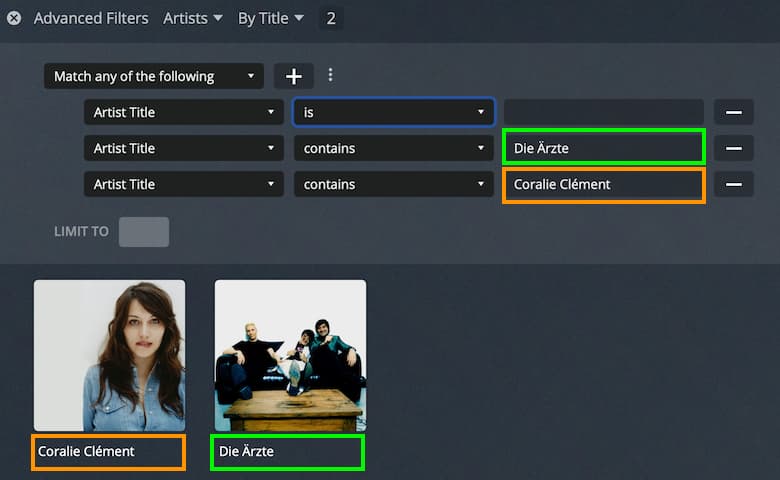
Task: Open the Artists library type dropdown
Action: pos(193,18)
